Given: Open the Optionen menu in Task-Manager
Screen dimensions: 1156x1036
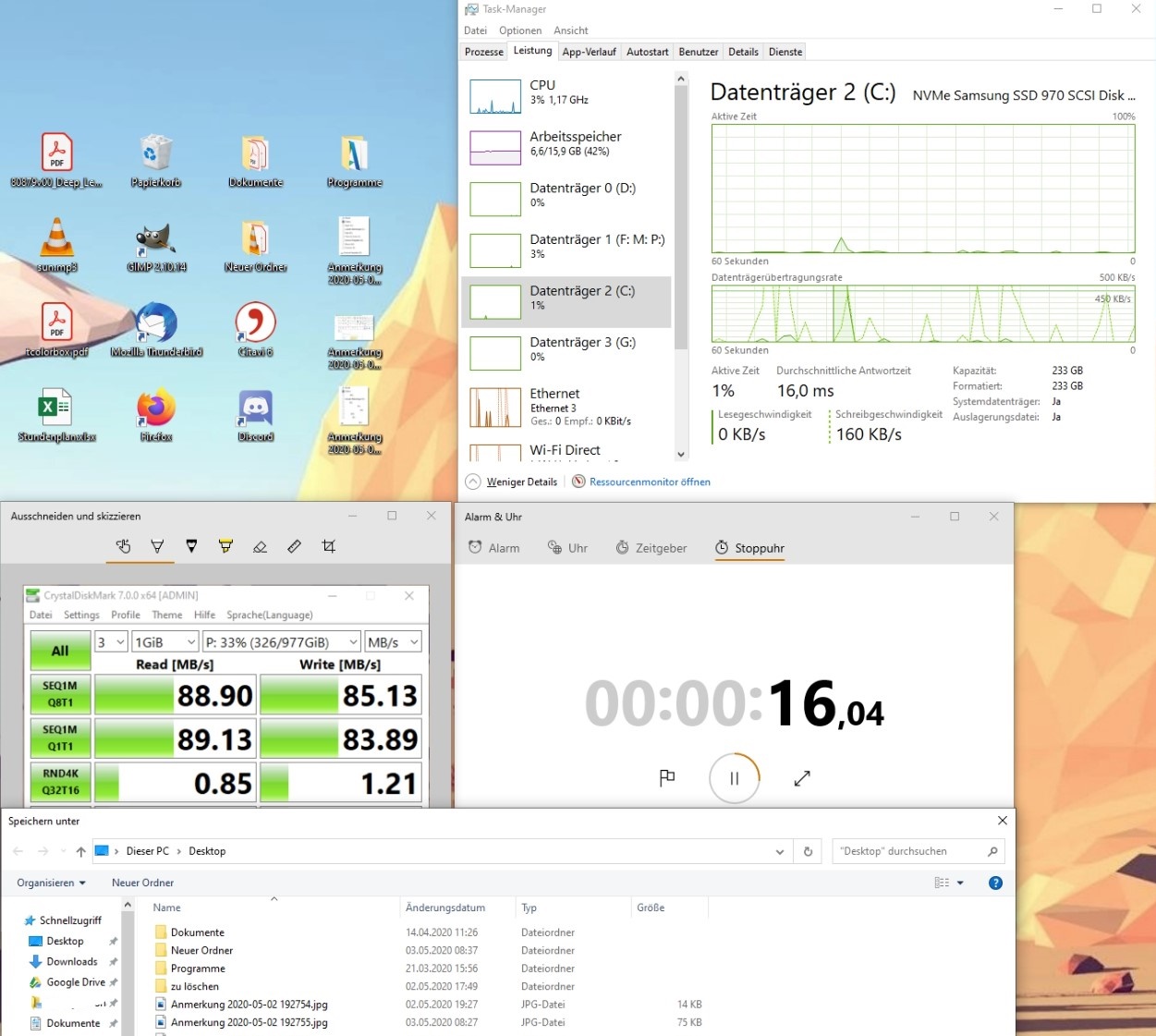Looking at the screenshot, I should 520,30.
